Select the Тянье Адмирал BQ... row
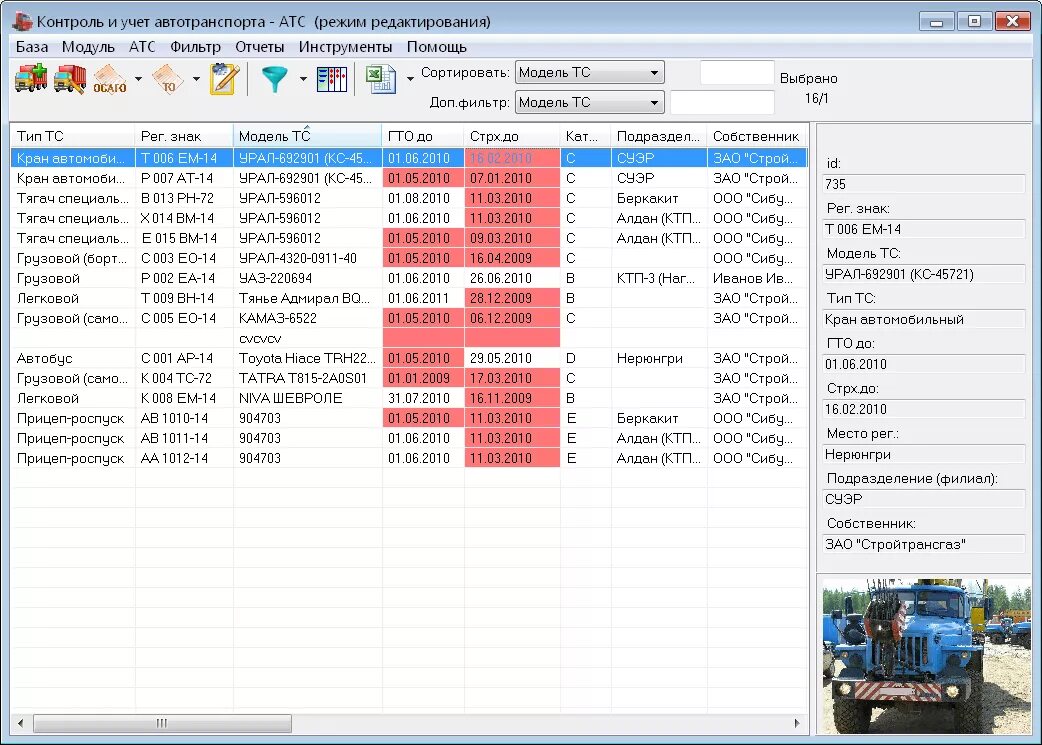Screen dimensions: 1042x745 click(x=409, y=298)
